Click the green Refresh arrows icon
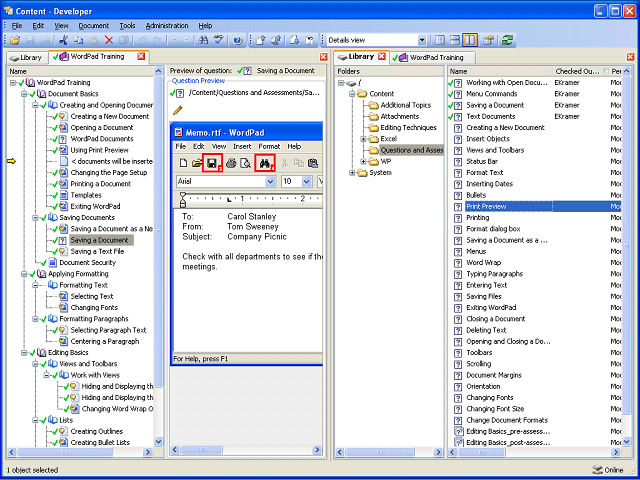 pos(508,40)
